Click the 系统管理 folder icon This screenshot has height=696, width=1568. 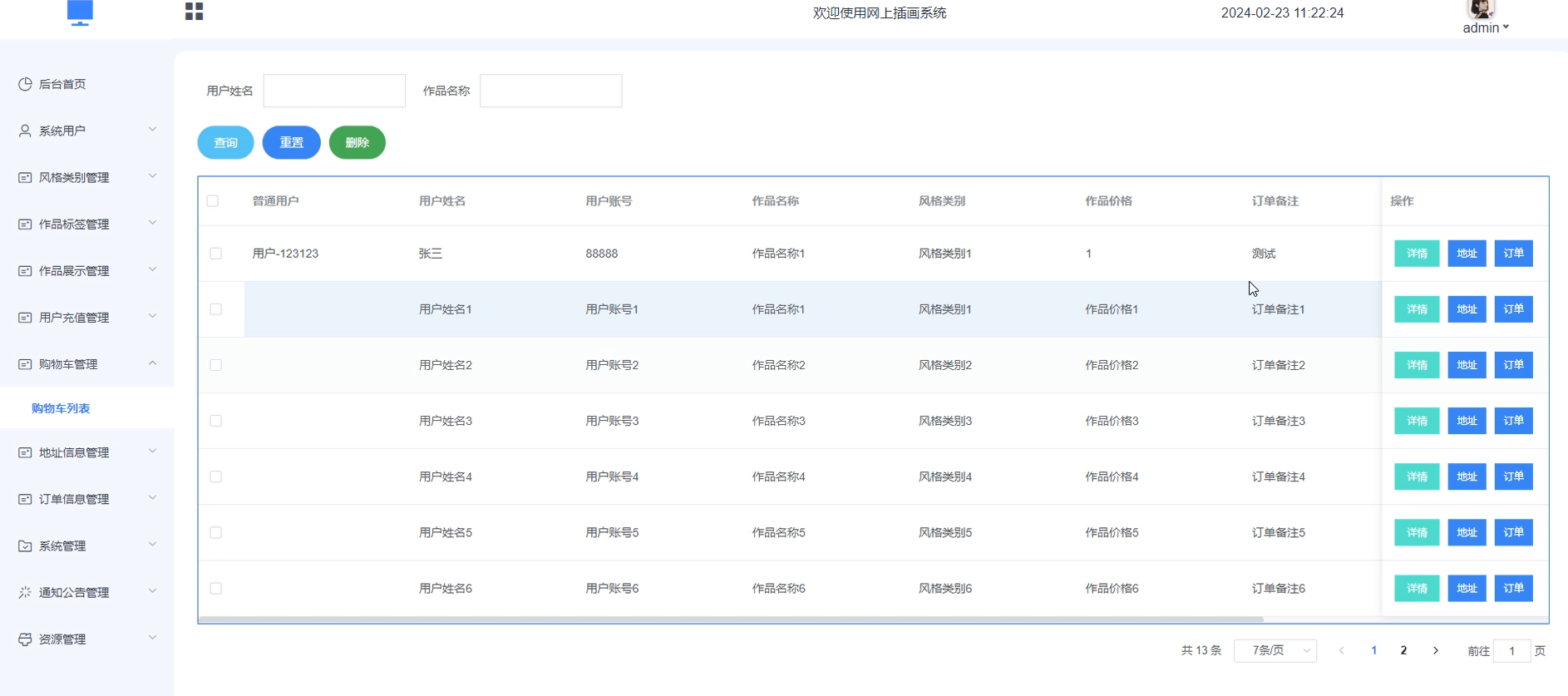click(25, 546)
